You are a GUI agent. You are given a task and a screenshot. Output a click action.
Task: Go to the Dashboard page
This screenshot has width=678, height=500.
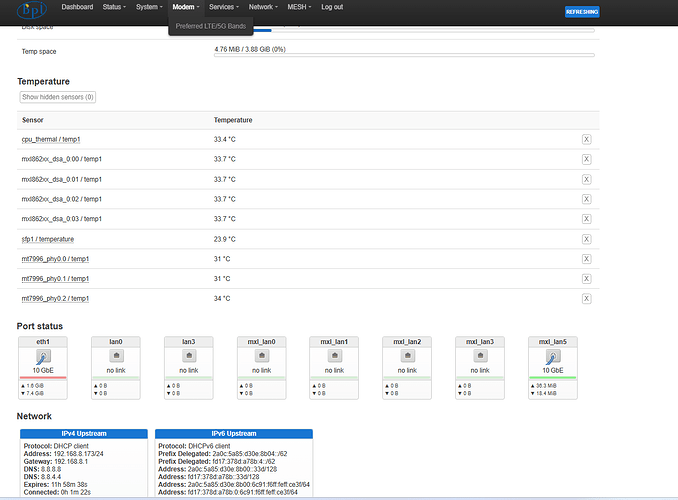pos(76,7)
